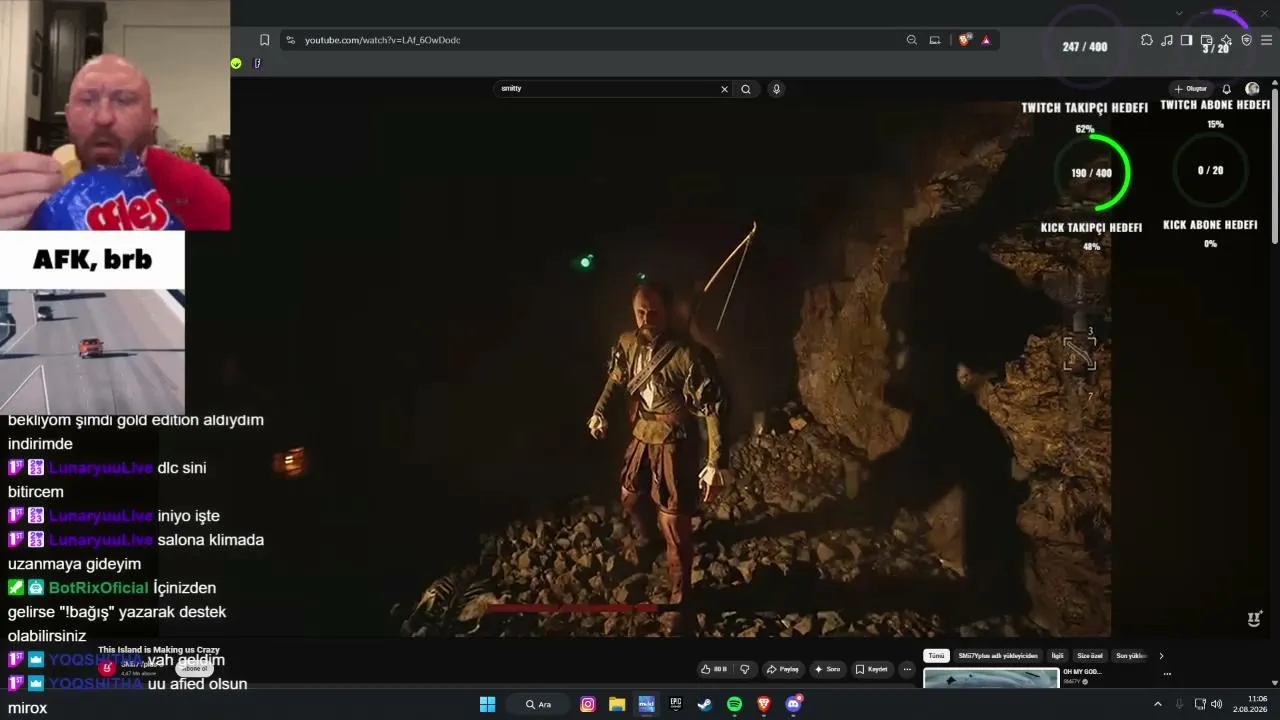Open the OH MY GOD recommended video thumbnail
This screenshot has height=720, width=1280.
click(x=991, y=678)
